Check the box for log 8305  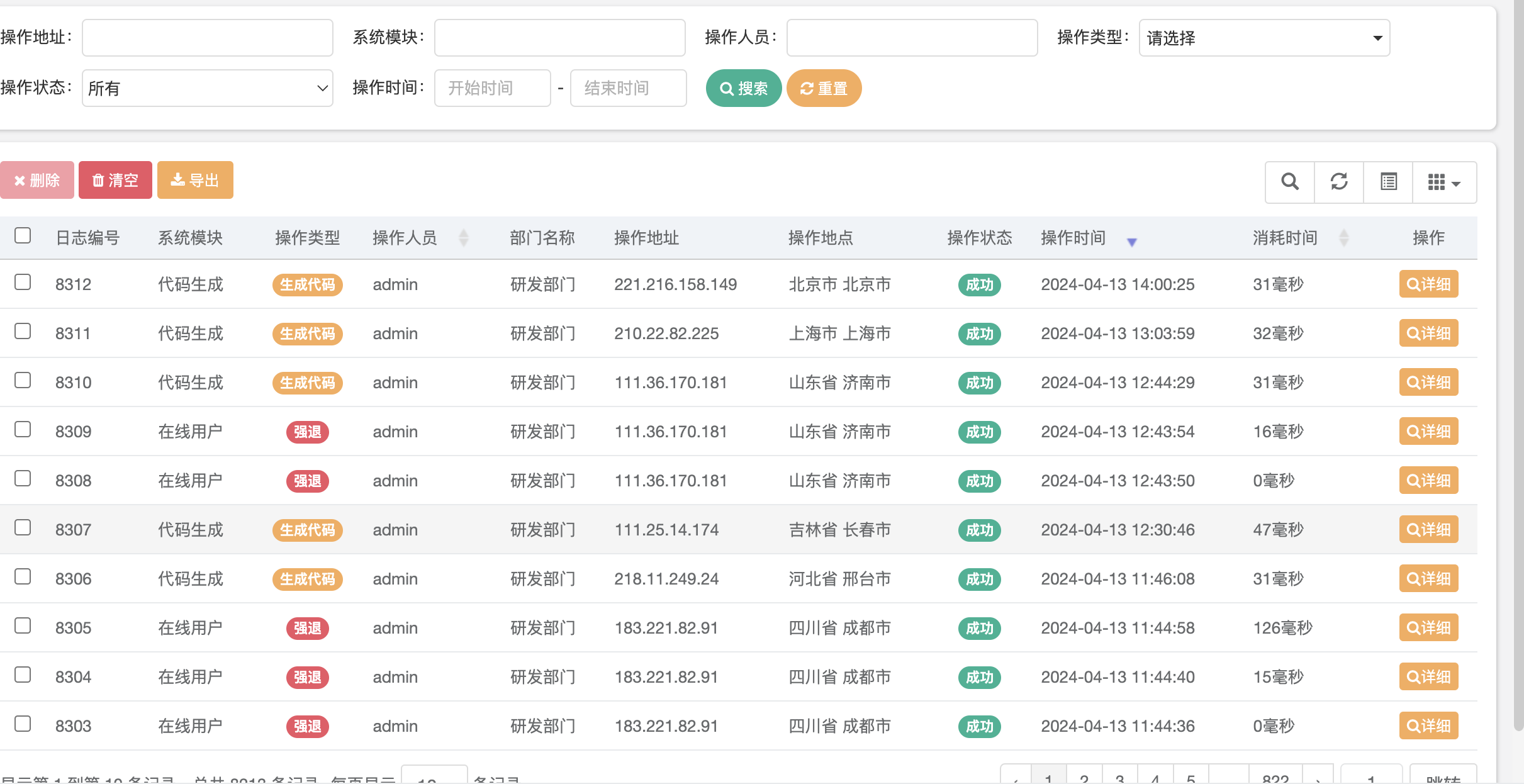(x=23, y=625)
